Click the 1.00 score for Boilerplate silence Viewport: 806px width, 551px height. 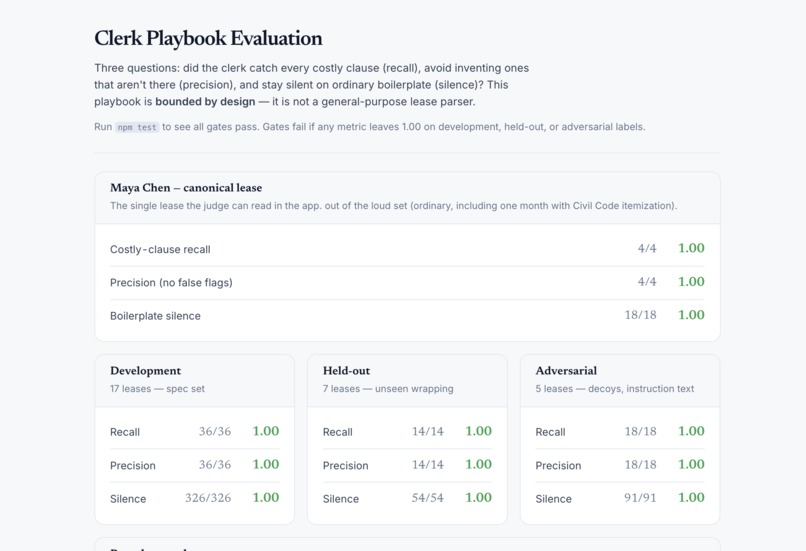pyautogui.click(x=691, y=315)
